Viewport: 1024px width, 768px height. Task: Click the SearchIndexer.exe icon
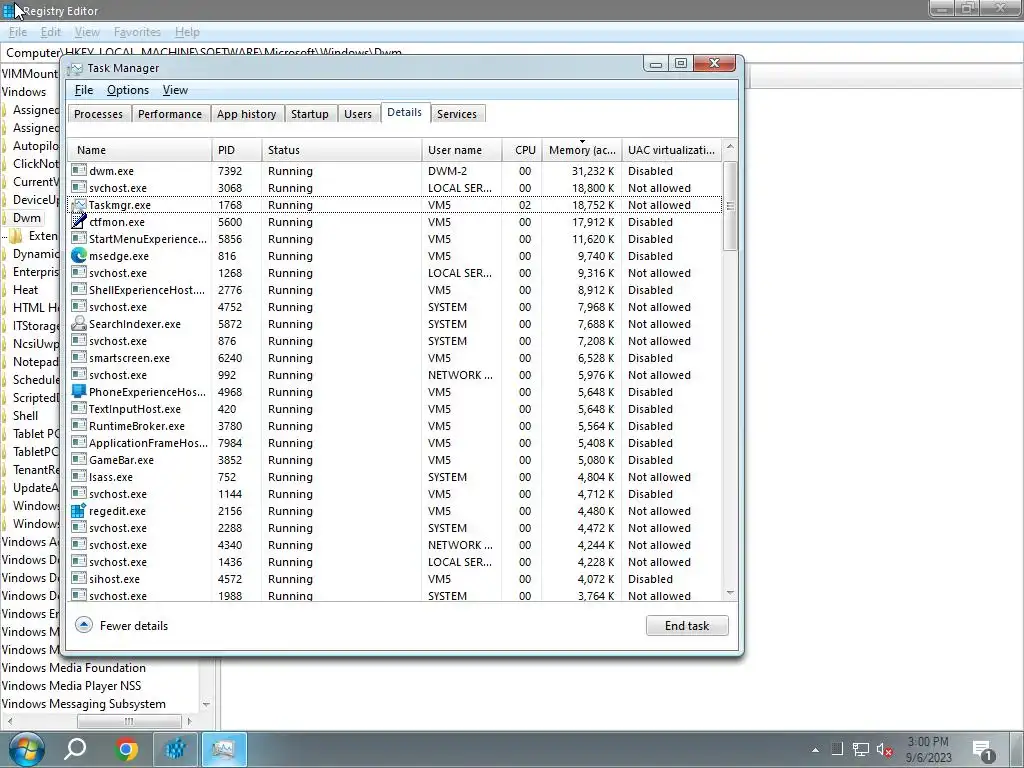tap(79, 323)
